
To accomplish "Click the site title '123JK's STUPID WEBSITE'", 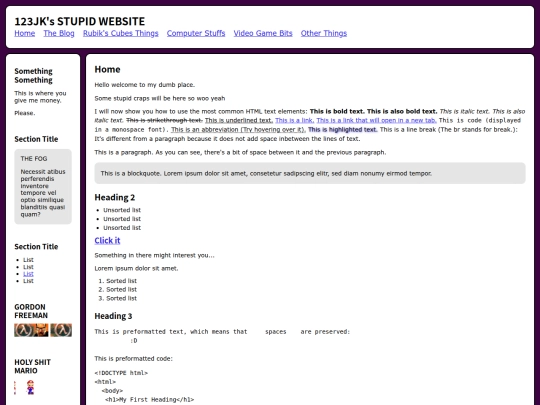I will pyautogui.click(x=80, y=21).
